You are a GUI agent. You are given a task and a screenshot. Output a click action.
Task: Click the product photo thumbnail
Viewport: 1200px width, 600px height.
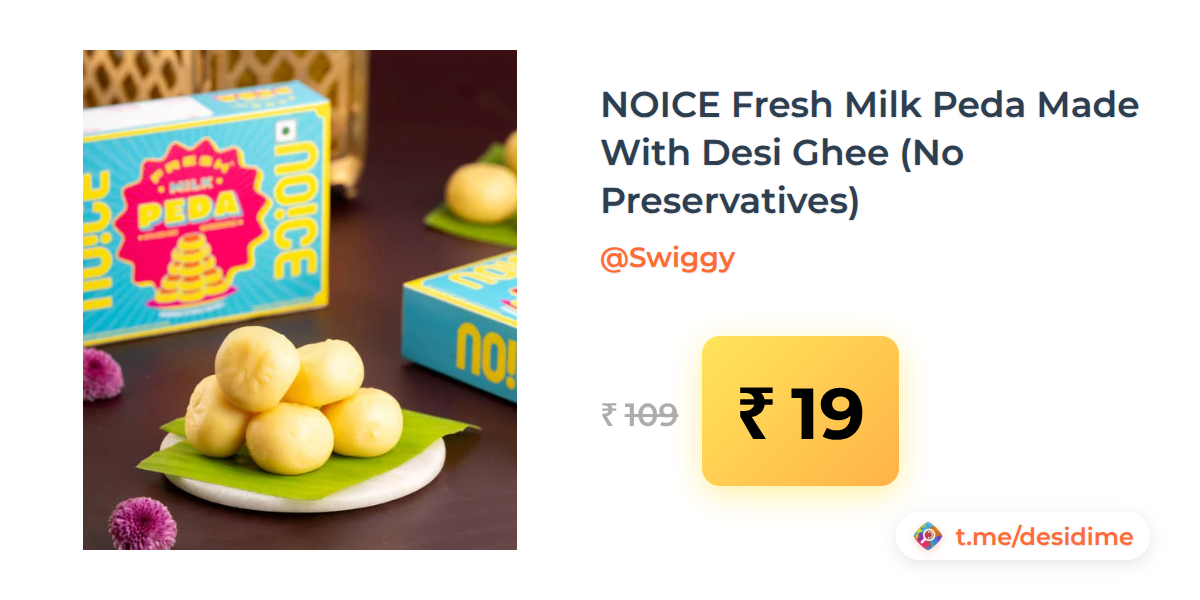click(x=300, y=300)
